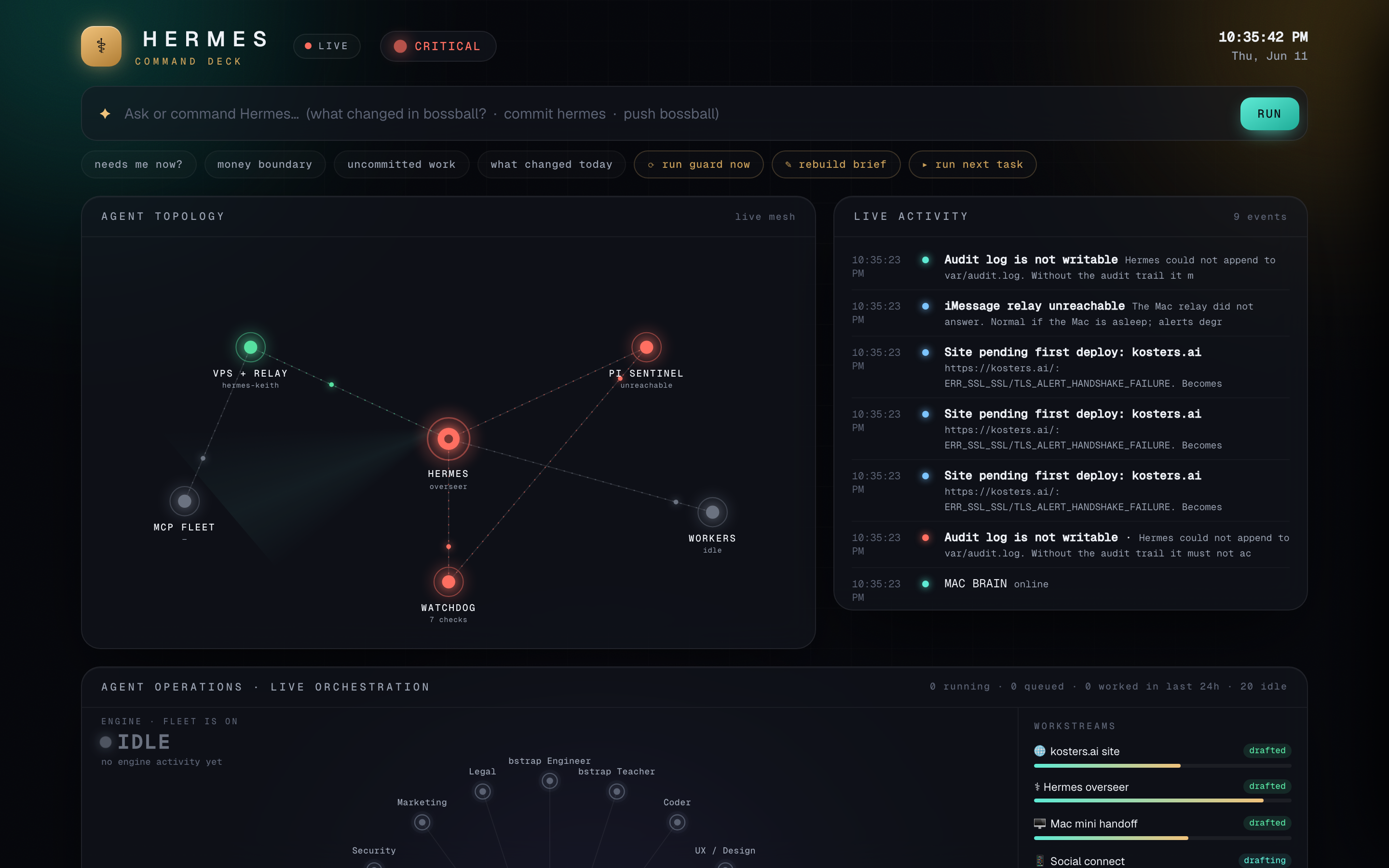Click the Mac mini handoff progress bar
The width and height of the screenshot is (1389, 868).
(x=1162, y=838)
